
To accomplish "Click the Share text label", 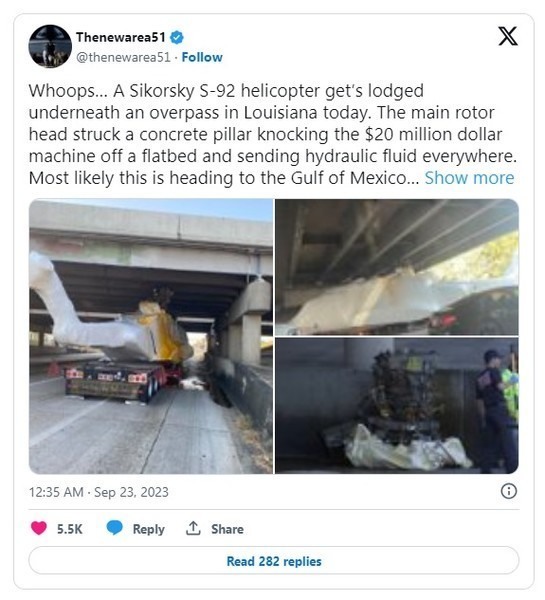I will point(227,529).
